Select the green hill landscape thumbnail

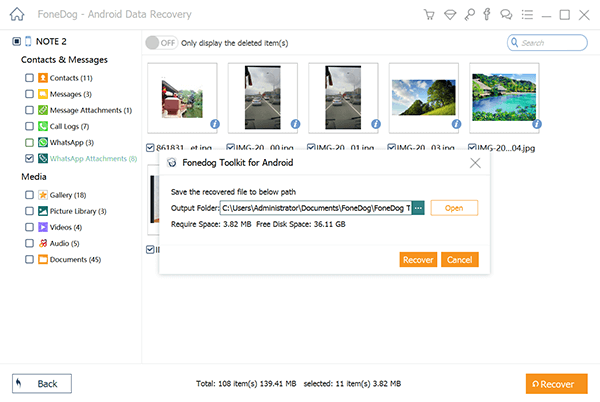pyautogui.click(x=424, y=97)
